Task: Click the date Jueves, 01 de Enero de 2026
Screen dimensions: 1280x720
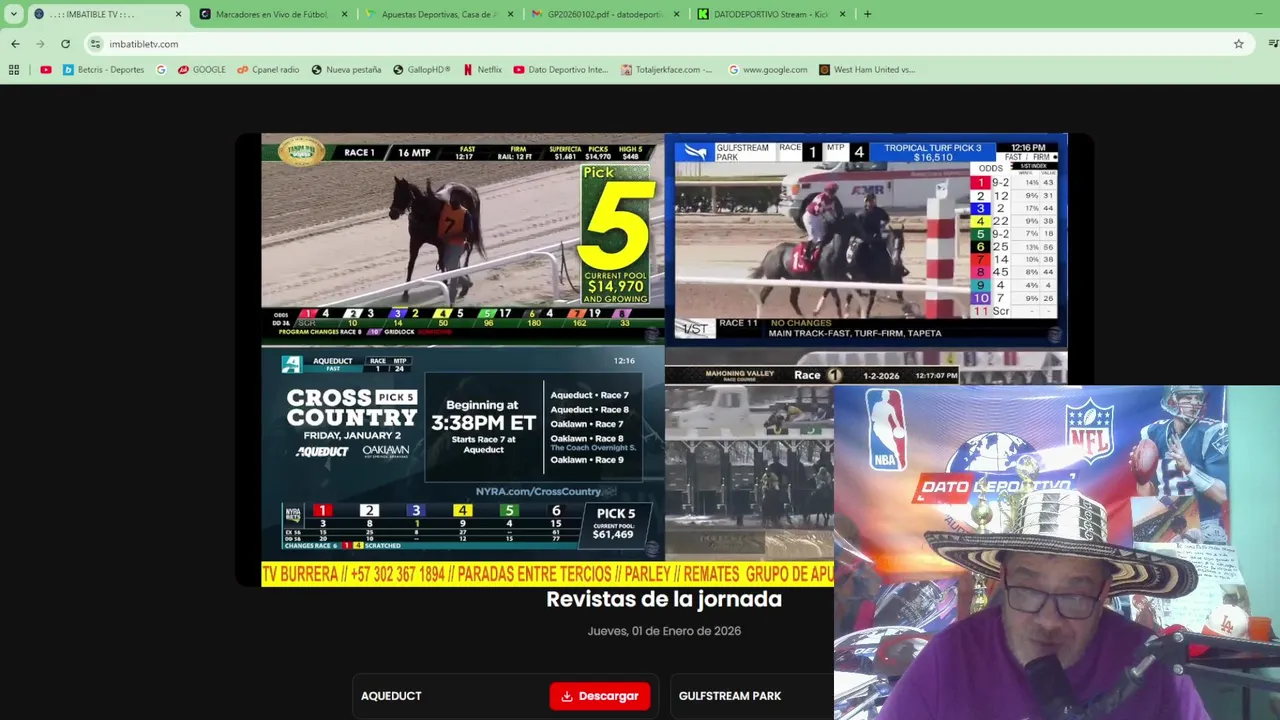Action: 664,631
